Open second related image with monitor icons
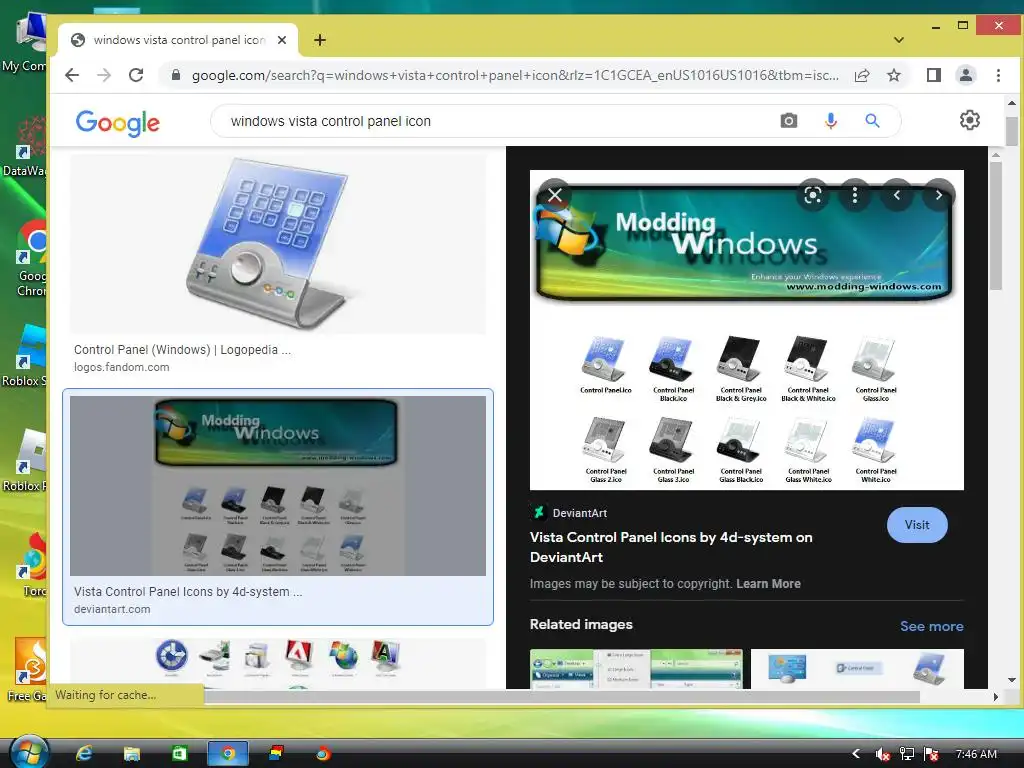 [x=857, y=669]
